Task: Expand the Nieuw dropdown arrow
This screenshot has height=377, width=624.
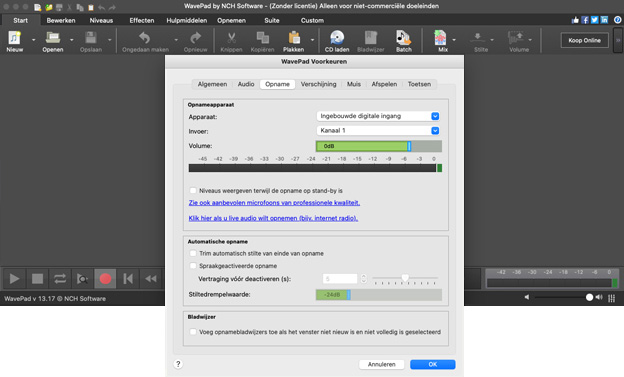Action: [x=33, y=40]
